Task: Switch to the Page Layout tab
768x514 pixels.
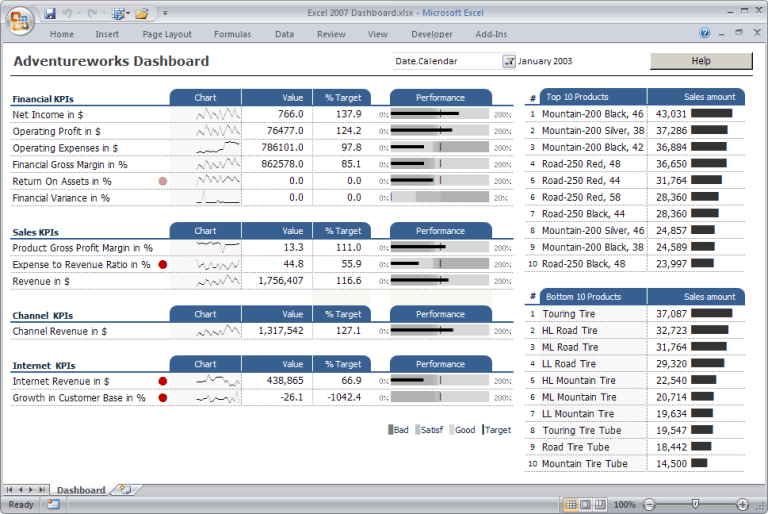Action: [x=167, y=34]
